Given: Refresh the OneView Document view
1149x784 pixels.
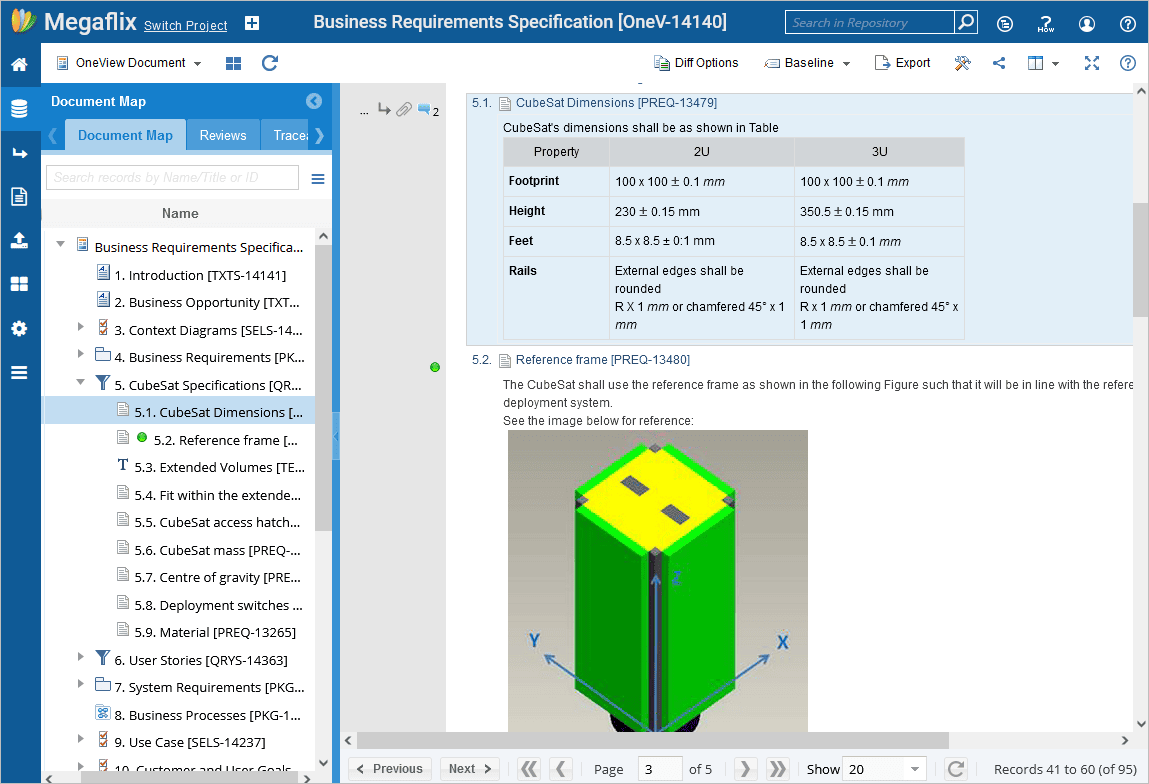Looking at the screenshot, I should coord(269,63).
